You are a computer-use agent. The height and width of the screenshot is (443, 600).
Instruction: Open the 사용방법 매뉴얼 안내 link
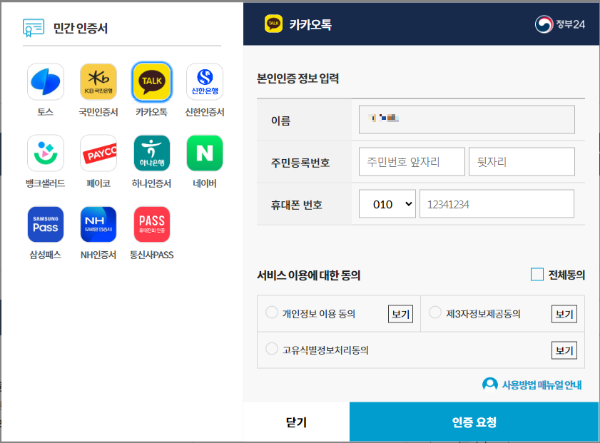tap(542, 385)
